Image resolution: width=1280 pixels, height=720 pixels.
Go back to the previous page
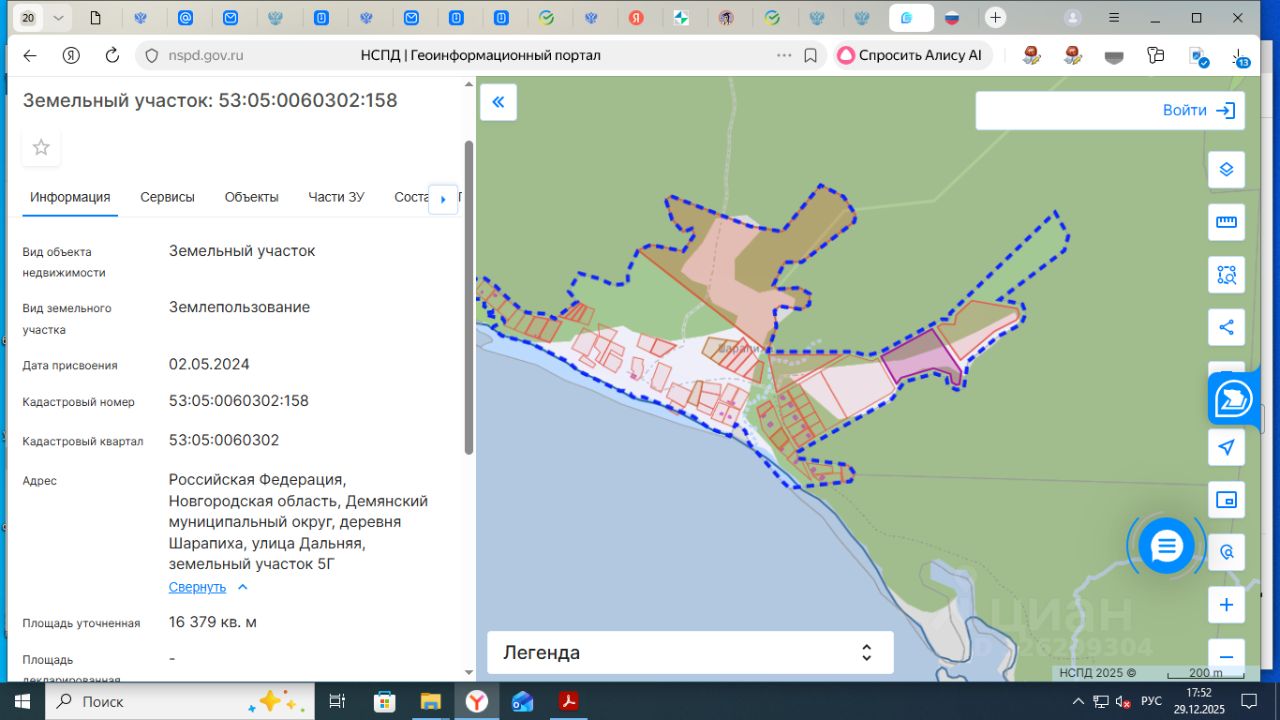[x=30, y=55]
